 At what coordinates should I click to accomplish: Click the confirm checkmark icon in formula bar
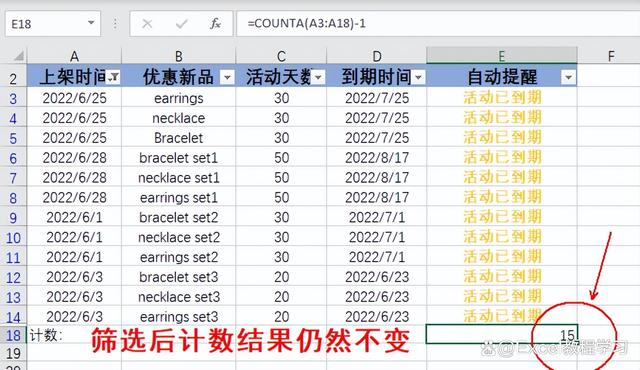(x=182, y=24)
